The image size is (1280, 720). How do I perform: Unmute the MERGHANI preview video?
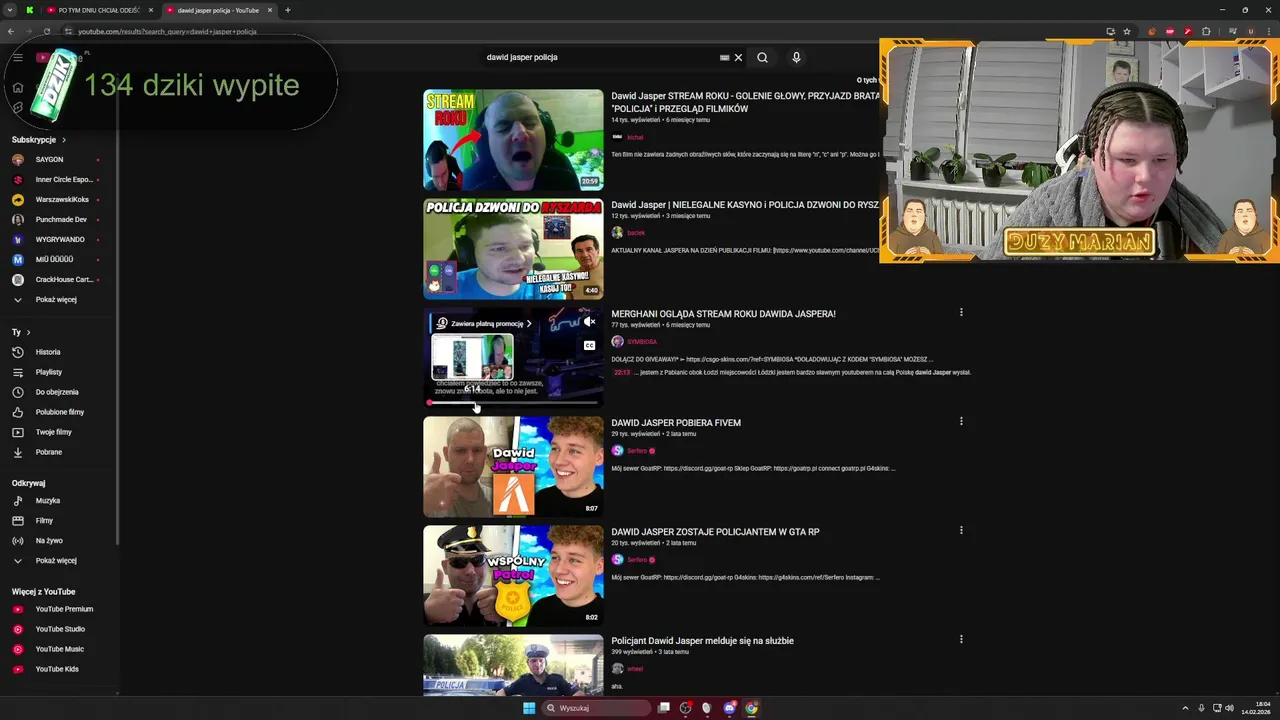pyautogui.click(x=589, y=322)
